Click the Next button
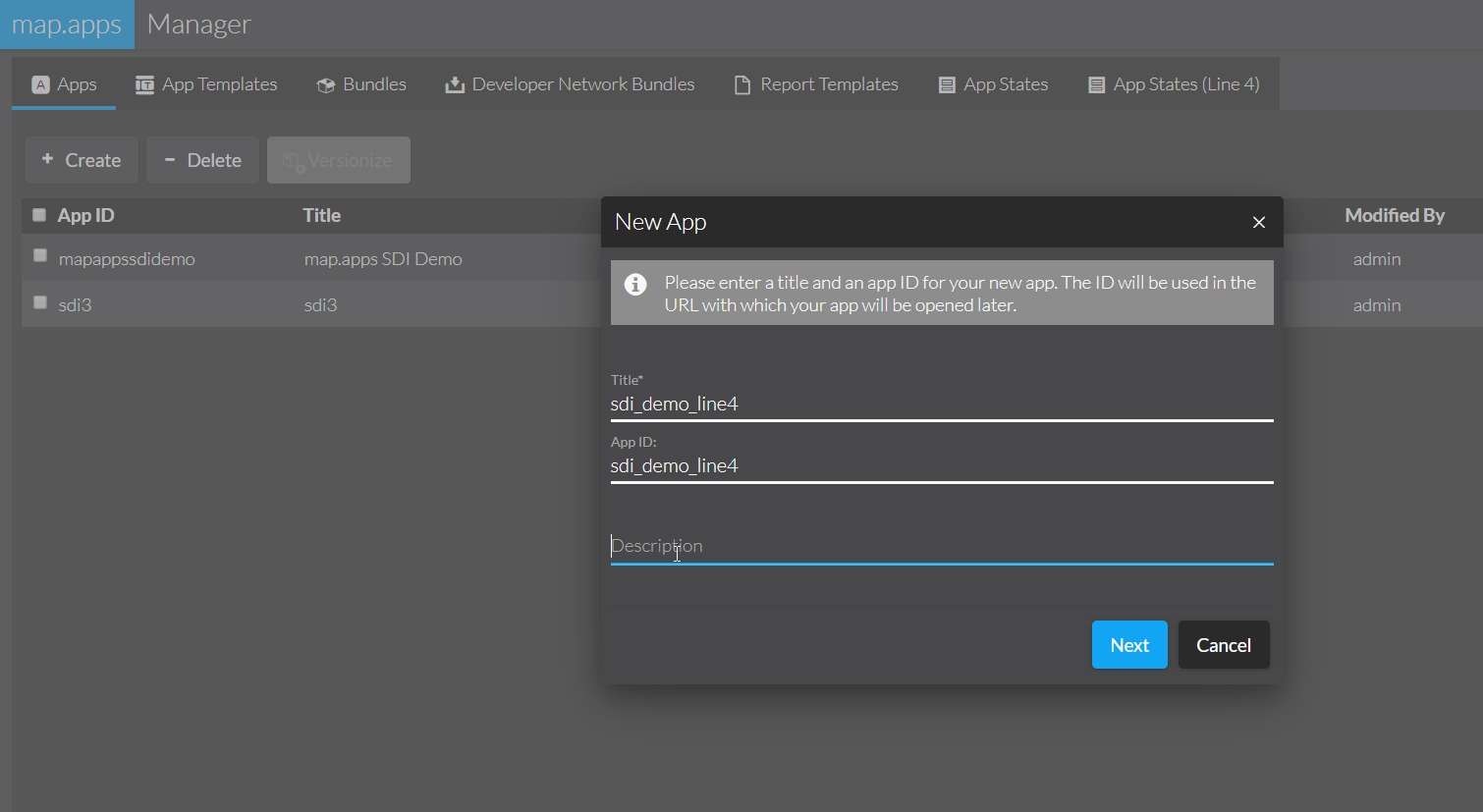The width and height of the screenshot is (1483, 812). coord(1128,644)
